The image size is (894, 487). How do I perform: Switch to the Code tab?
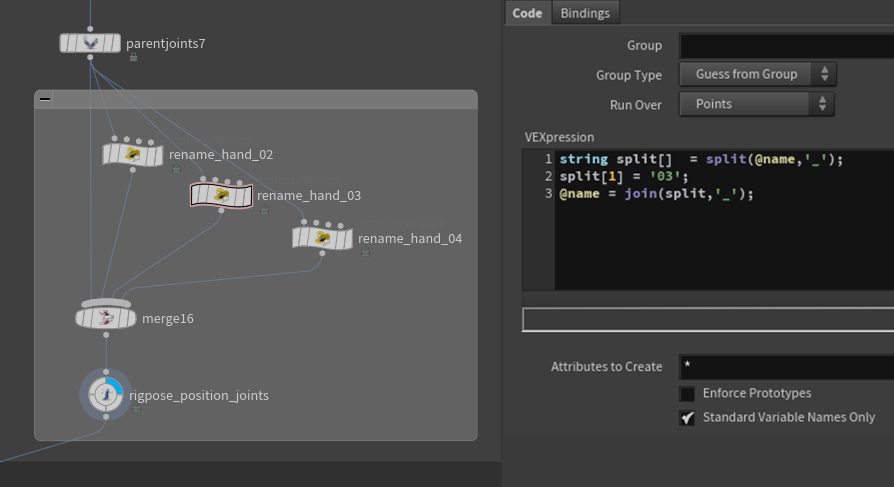coord(527,12)
